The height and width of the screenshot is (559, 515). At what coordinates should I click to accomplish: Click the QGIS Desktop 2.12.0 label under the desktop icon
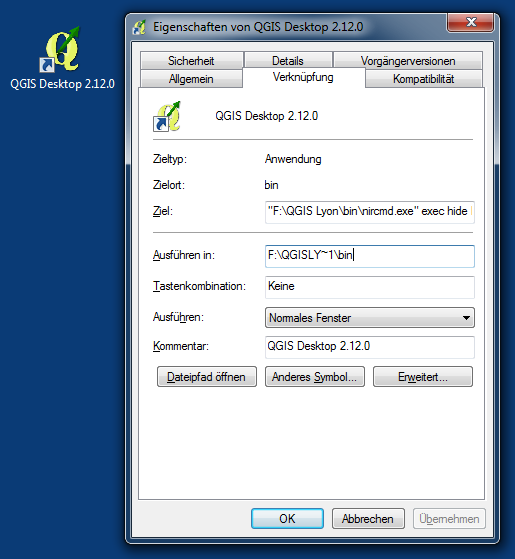pos(62,84)
